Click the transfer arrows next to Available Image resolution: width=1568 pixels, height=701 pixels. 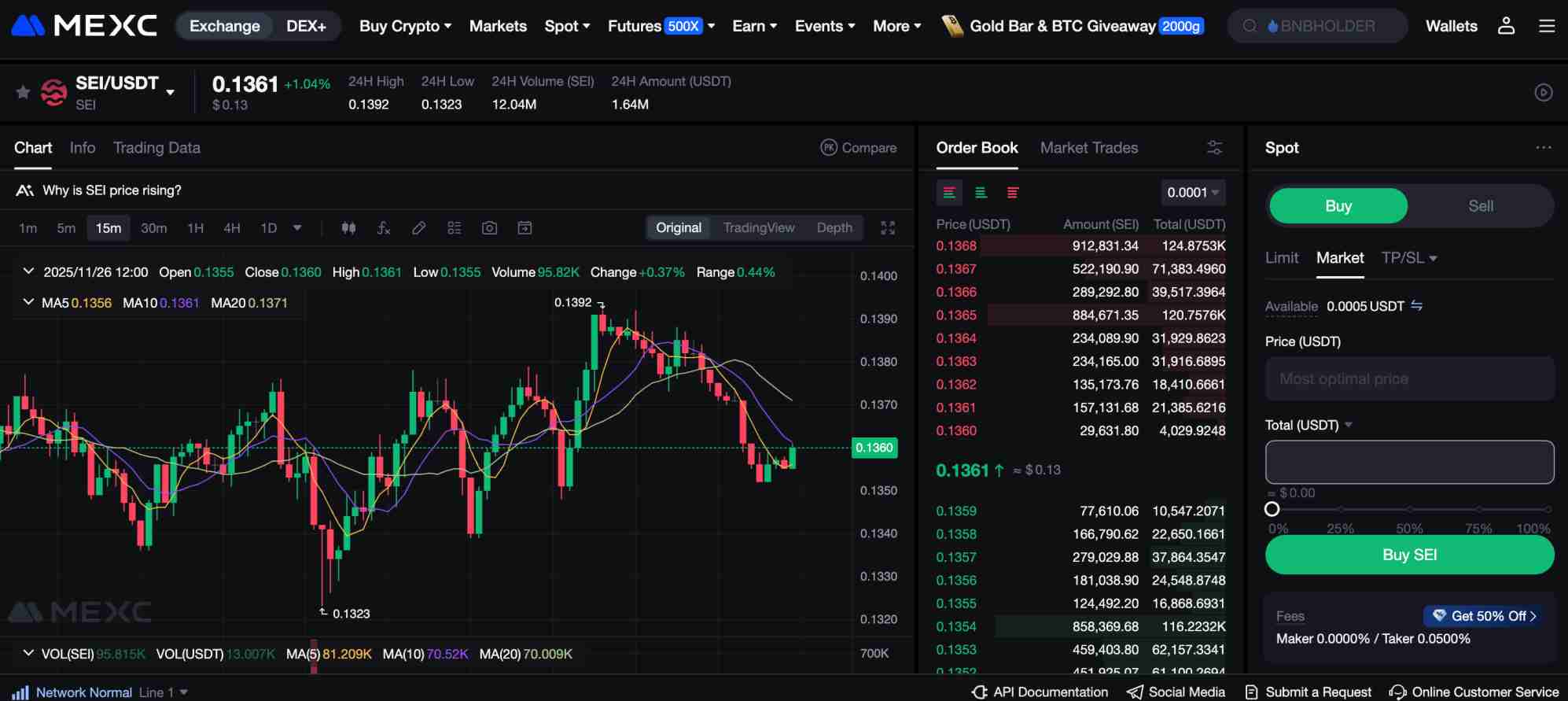tap(1416, 305)
